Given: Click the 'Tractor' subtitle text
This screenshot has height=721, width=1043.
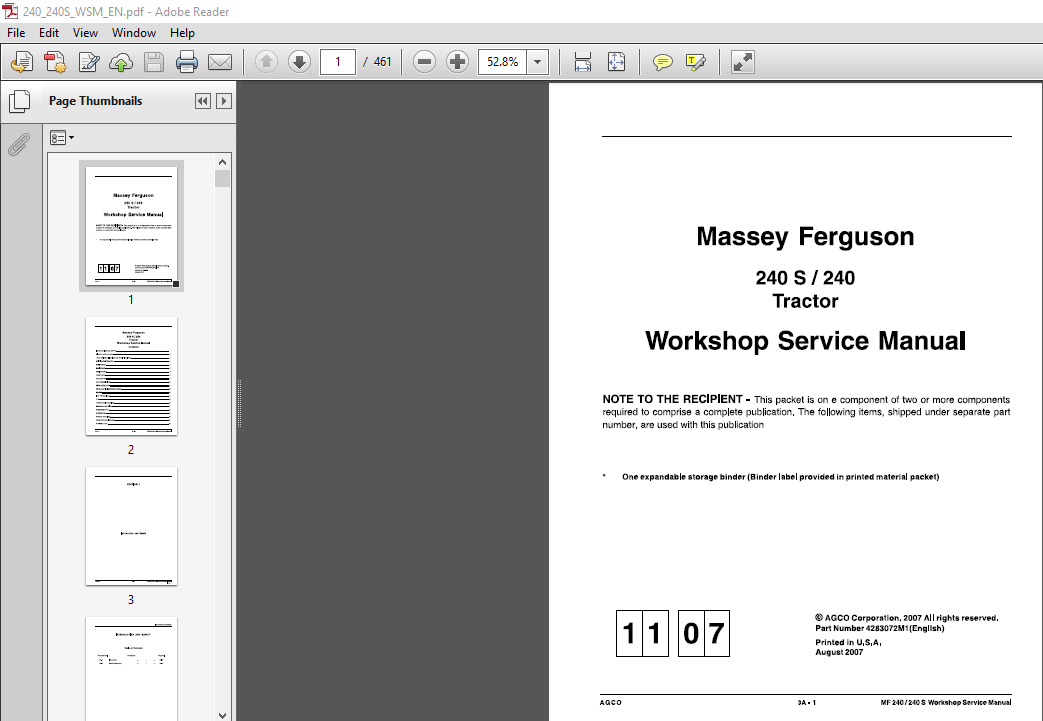Looking at the screenshot, I should pos(805,301).
